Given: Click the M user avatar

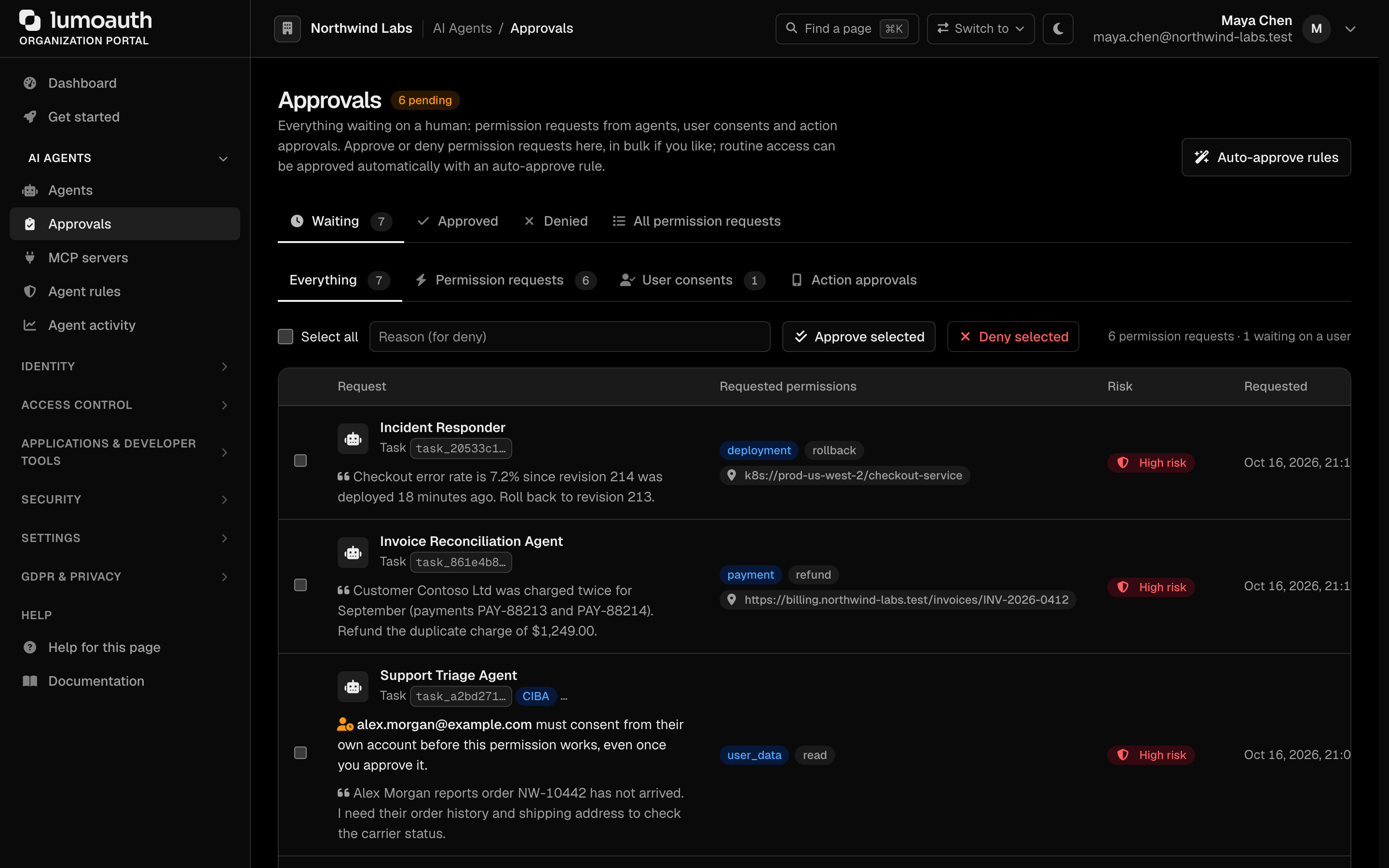Looking at the screenshot, I should pyautogui.click(x=1316, y=29).
